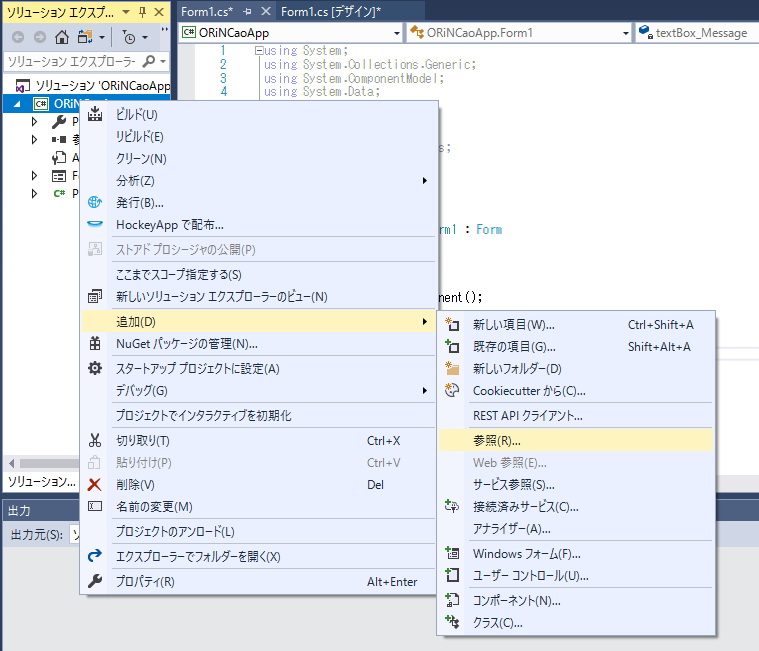Click the HockeyApp distribute icon

[x=95, y=224]
